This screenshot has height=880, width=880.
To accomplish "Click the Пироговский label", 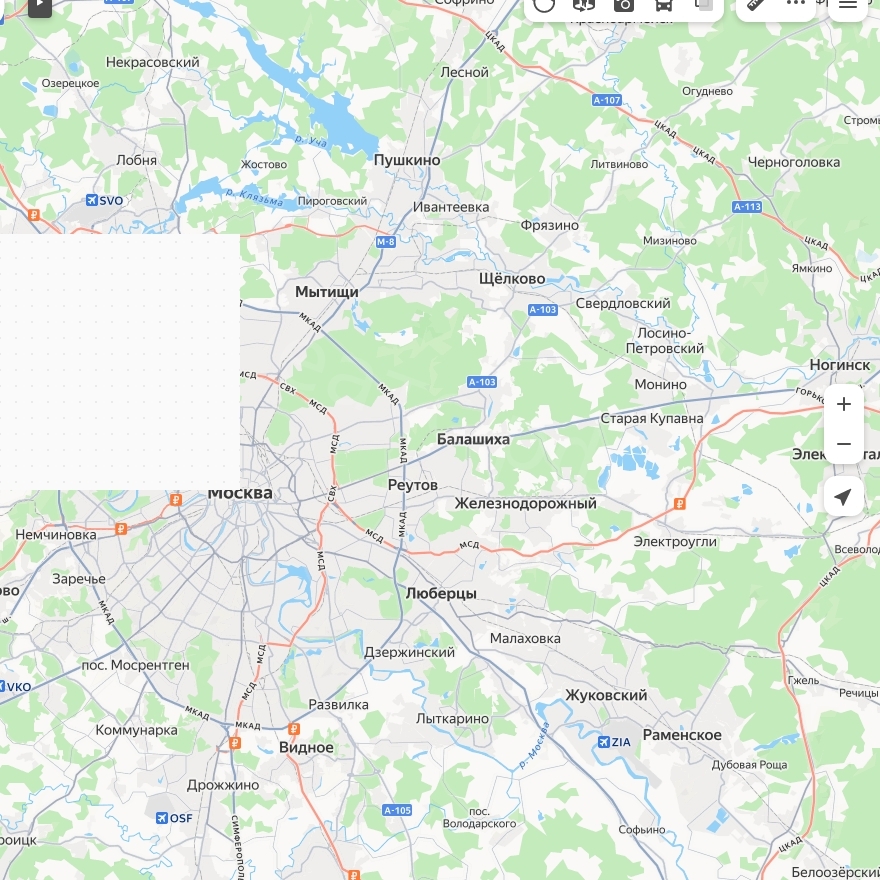I will tap(332, 201).
